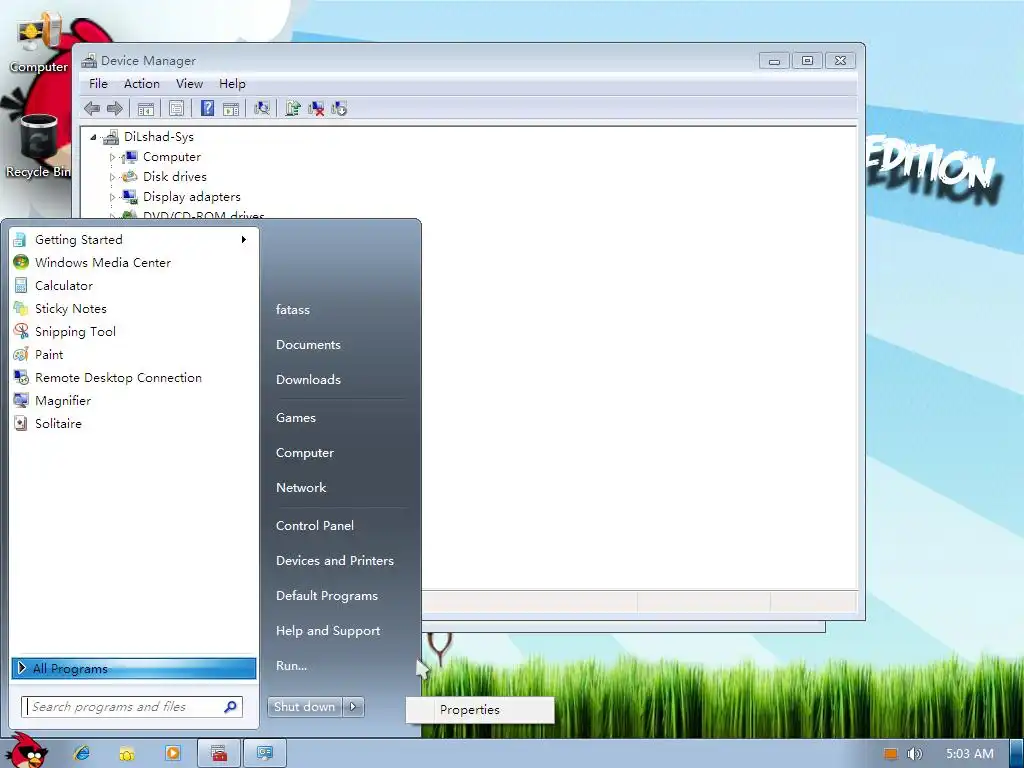Open Downloads from Start menu

(308, 379)
